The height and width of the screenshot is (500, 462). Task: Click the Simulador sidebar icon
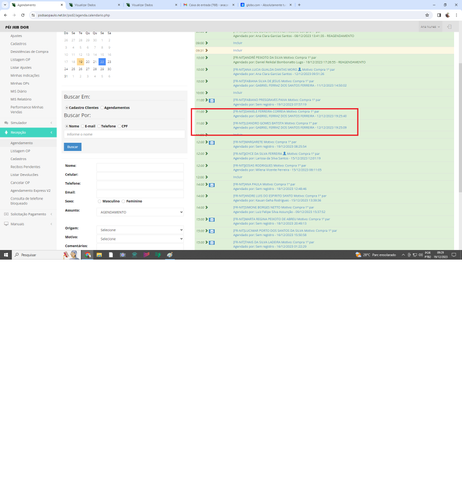[6, 123]
